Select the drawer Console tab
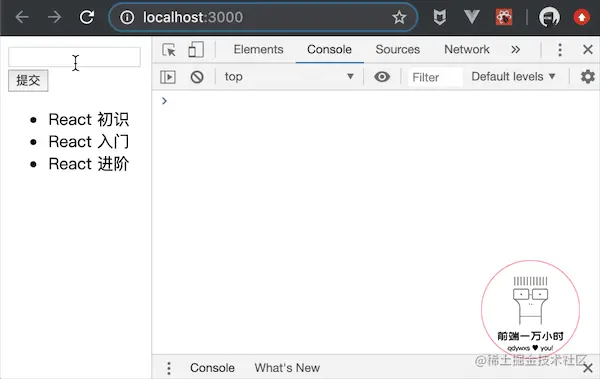The height and width of the screenshot is (379, 600). point(212,368)
